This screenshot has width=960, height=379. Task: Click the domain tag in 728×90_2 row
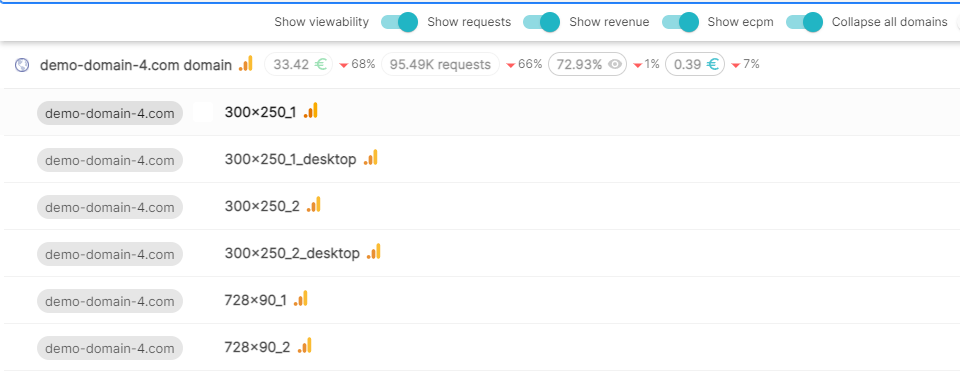pyautogui.click(x=110, y=348)
